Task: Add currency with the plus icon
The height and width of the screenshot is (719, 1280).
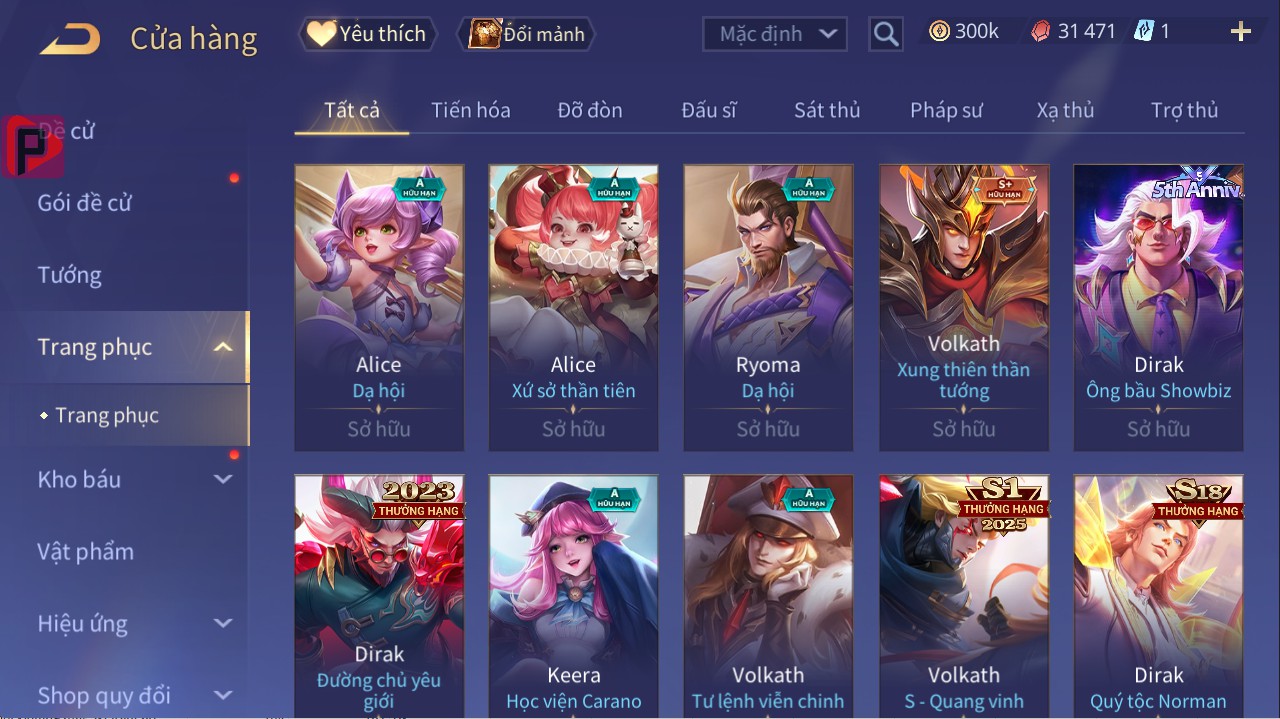Action: click(x=1241, y=32)
